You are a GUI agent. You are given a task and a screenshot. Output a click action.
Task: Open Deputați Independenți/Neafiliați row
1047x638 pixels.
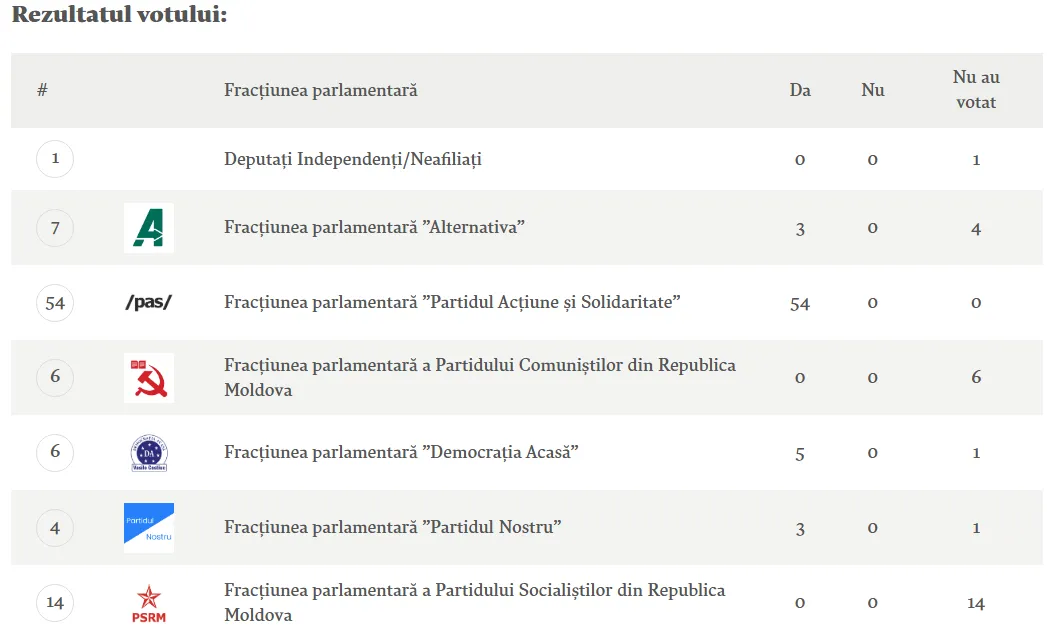(353, 159)
